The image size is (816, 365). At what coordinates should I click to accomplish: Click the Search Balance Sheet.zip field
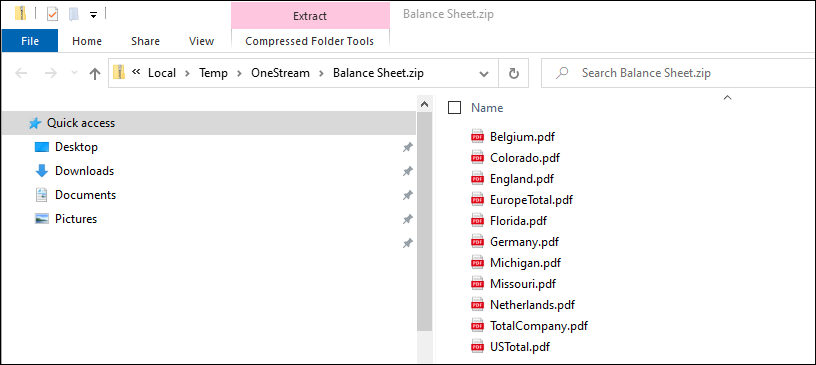(x=679, y=73)
